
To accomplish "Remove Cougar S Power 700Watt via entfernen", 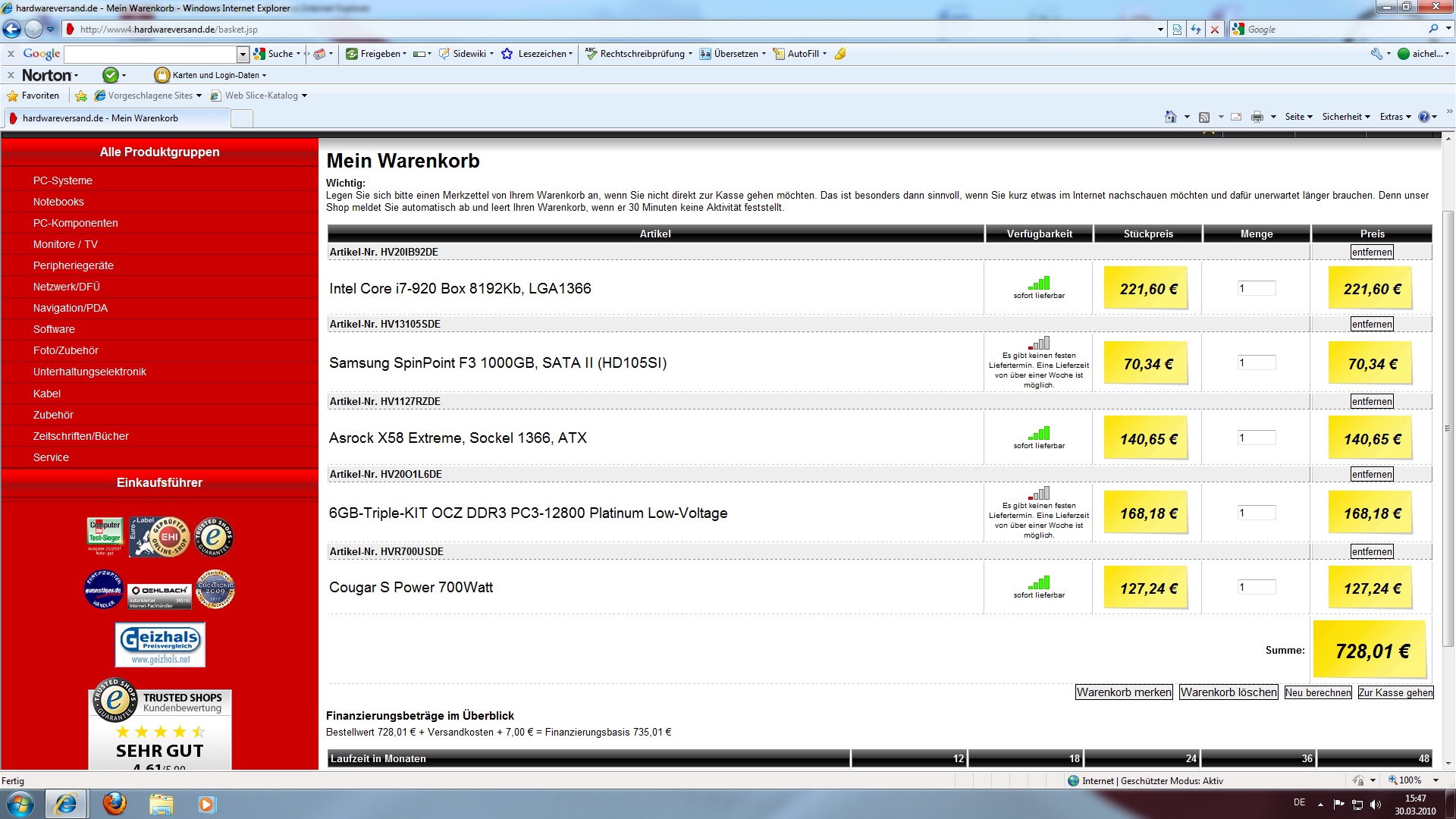I will 1372,551.
